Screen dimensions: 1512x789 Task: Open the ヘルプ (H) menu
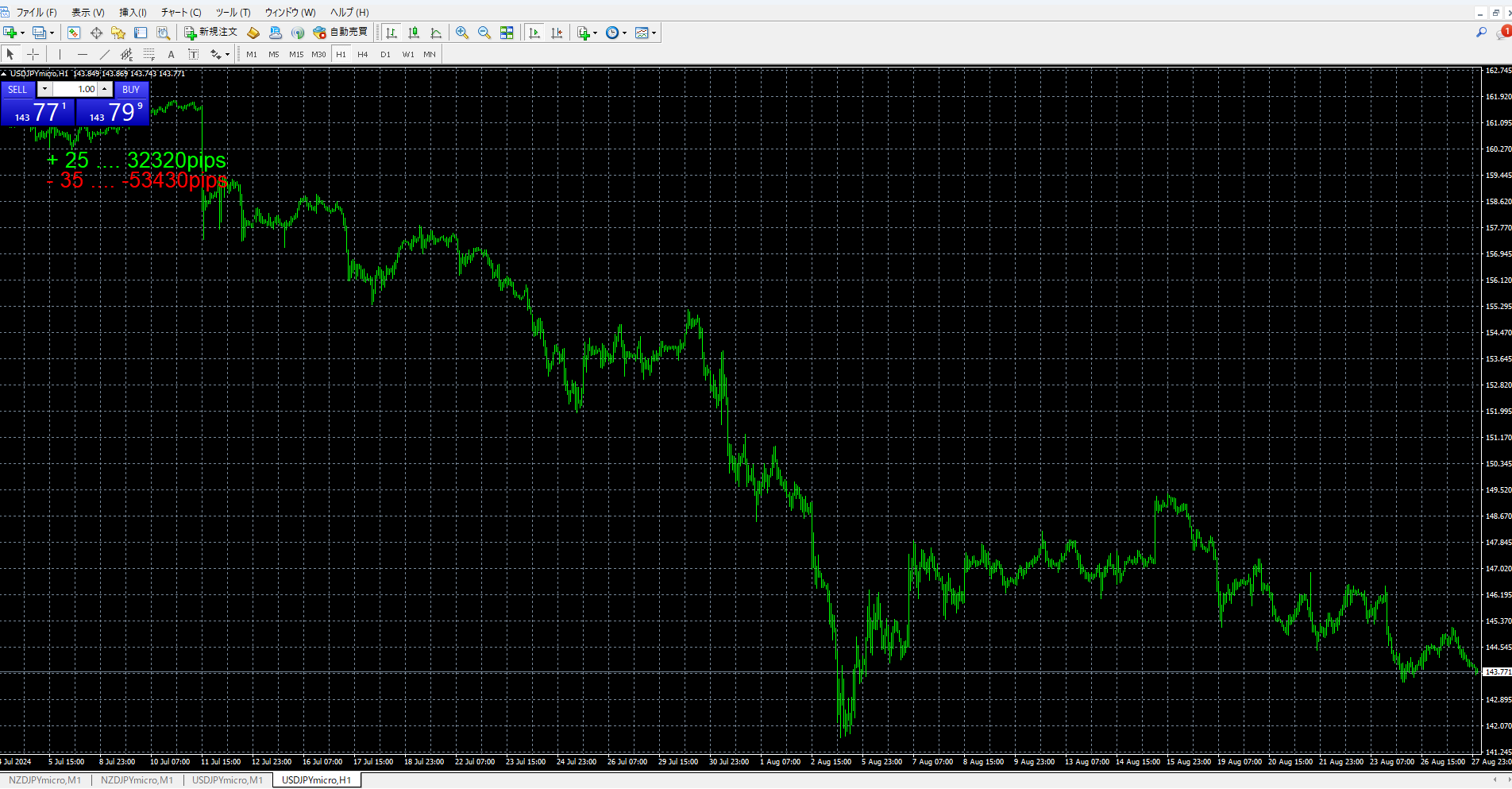[x=349, y=13]
